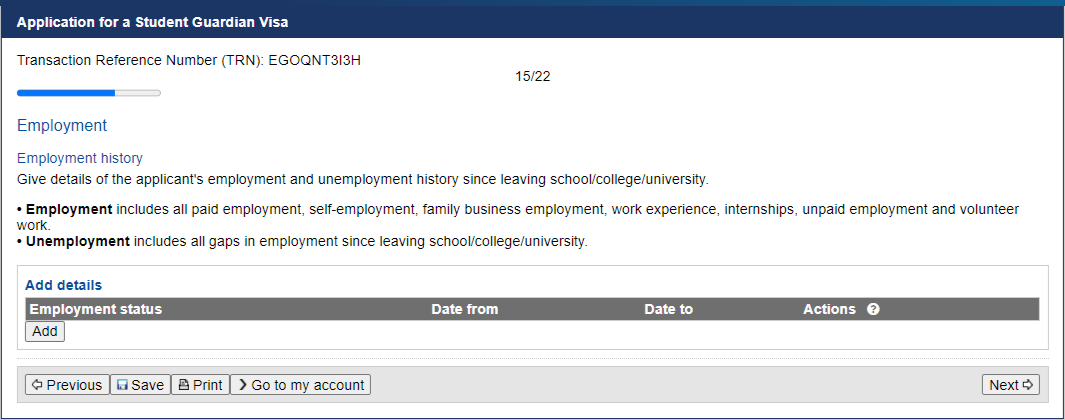Click the Date to column header
The height and width of the screenshot is (420, 1065).
[668, 309]
